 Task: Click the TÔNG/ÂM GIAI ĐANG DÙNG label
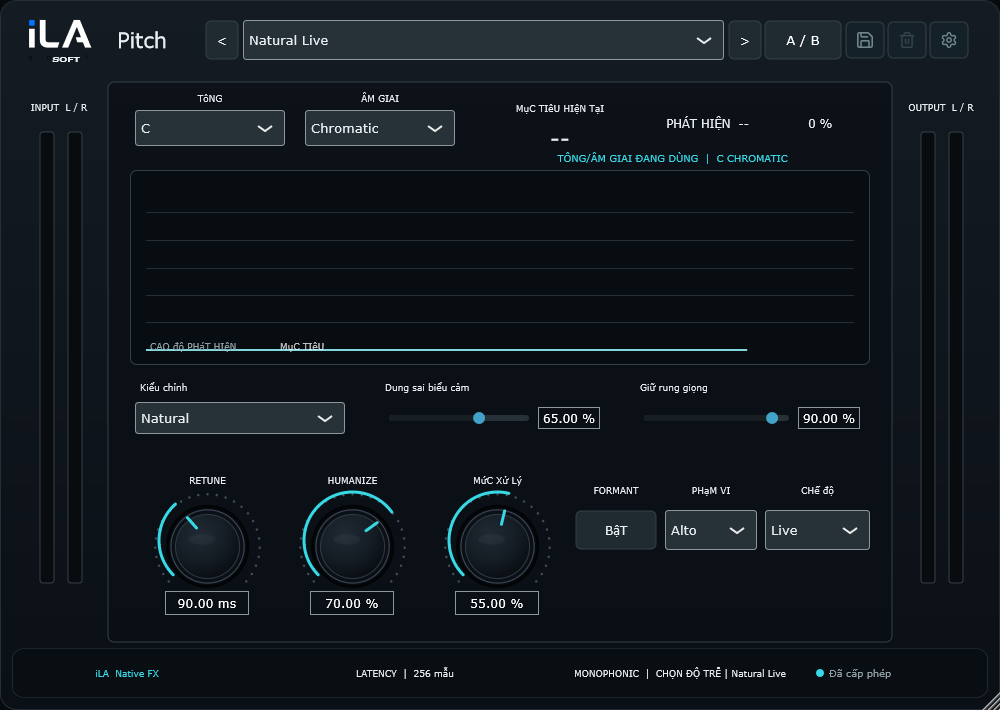pos(628,158)
